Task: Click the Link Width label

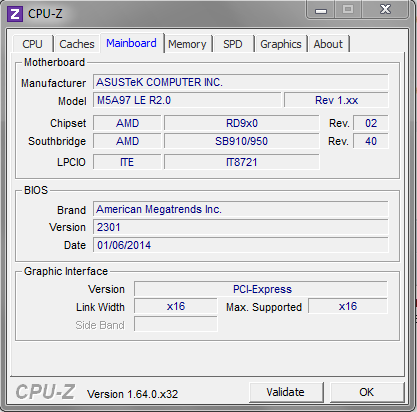Action: pos(100,307)
